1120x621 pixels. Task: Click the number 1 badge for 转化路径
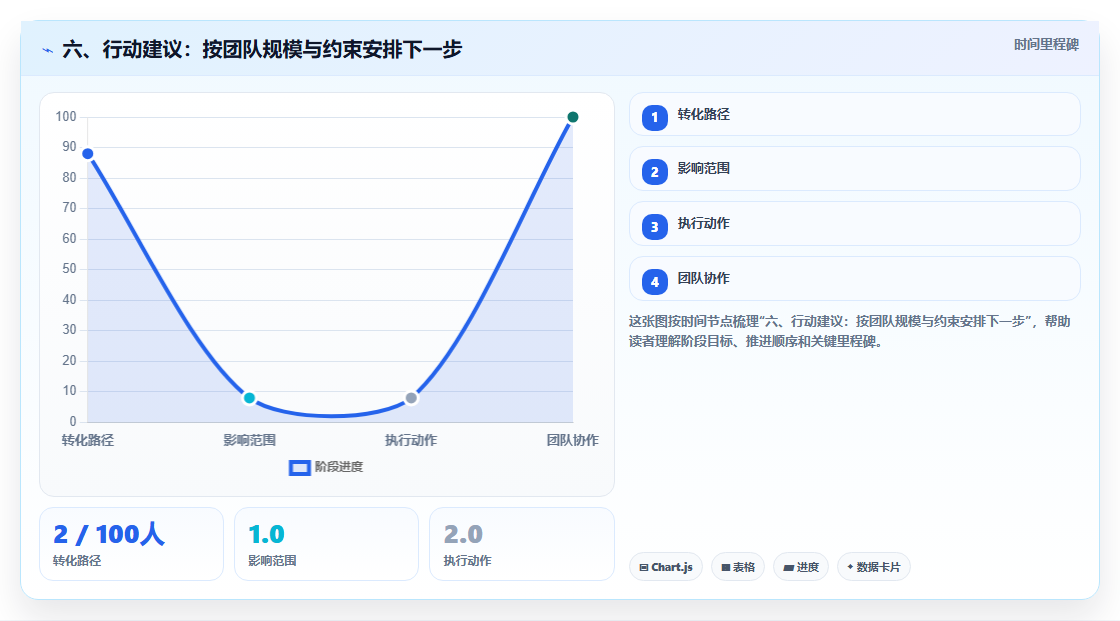[654, 117]
